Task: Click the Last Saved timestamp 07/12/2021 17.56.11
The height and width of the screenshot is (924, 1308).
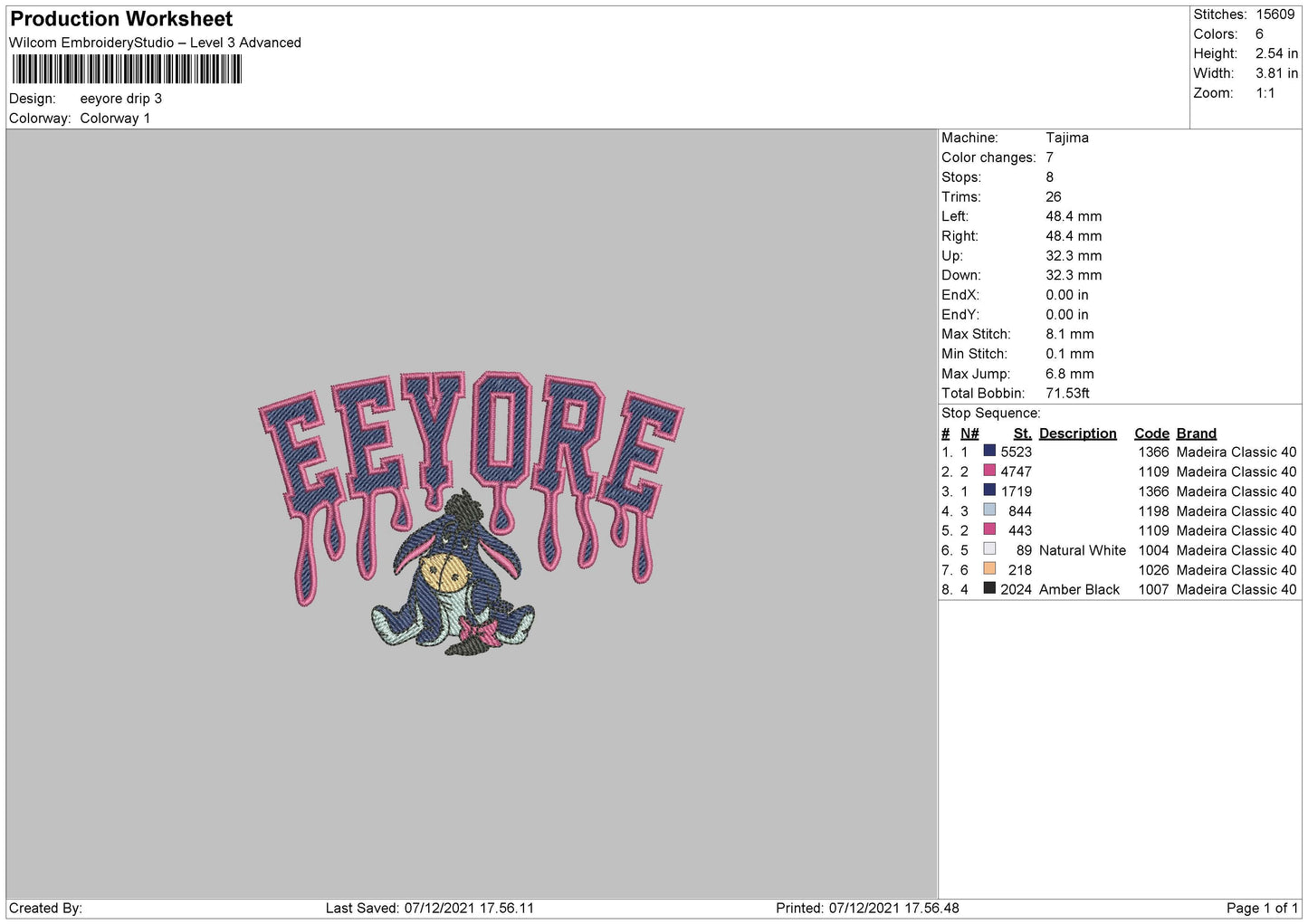Action: [469, 908]
